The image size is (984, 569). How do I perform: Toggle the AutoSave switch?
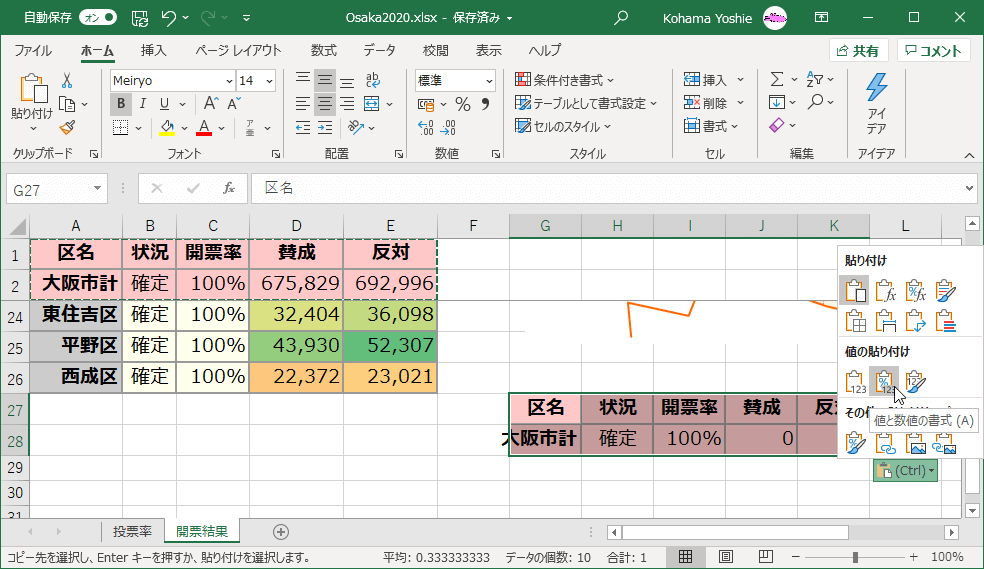click(x=99, y=18)
